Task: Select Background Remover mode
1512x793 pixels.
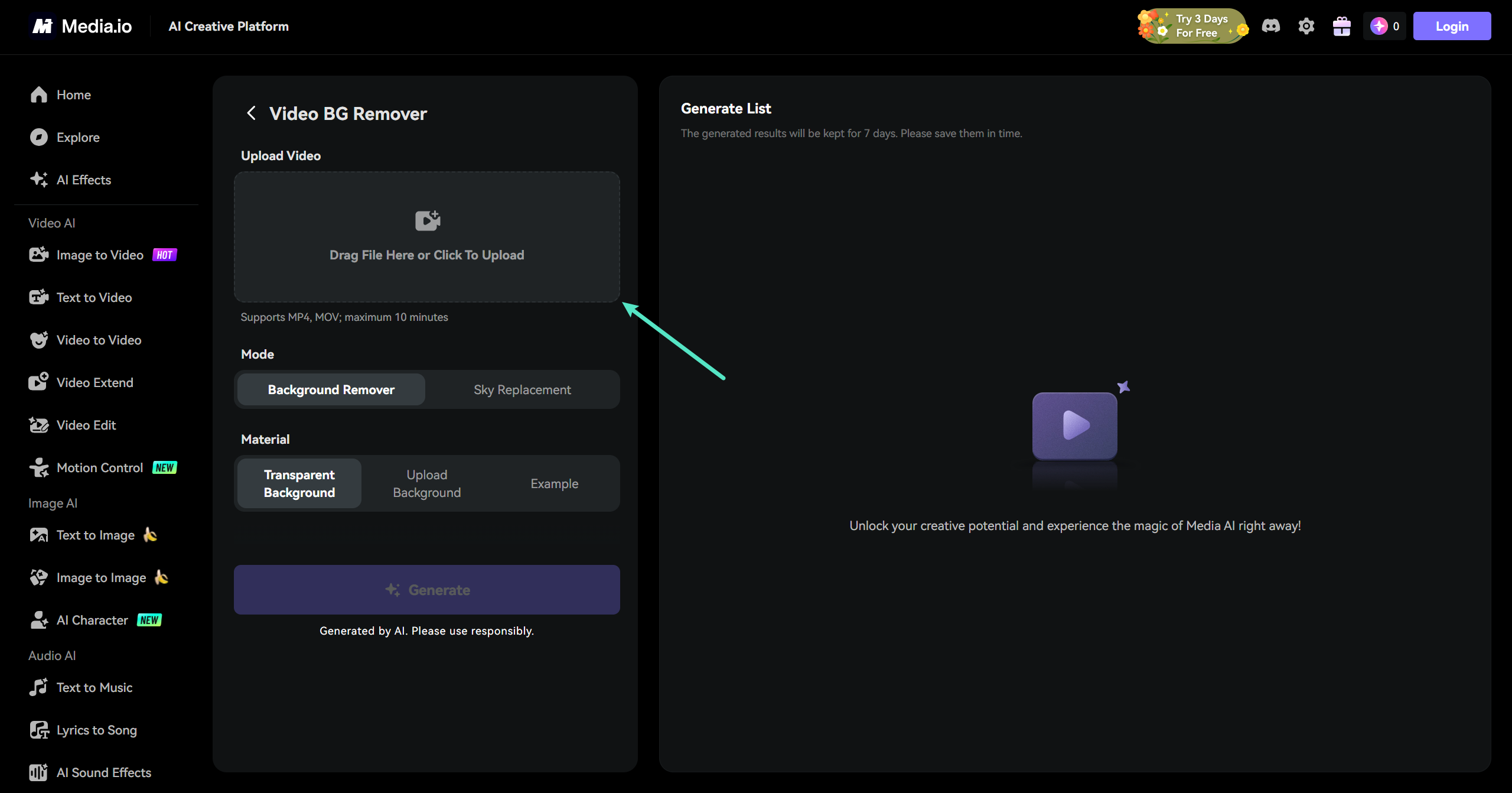Action: (331, 389)
